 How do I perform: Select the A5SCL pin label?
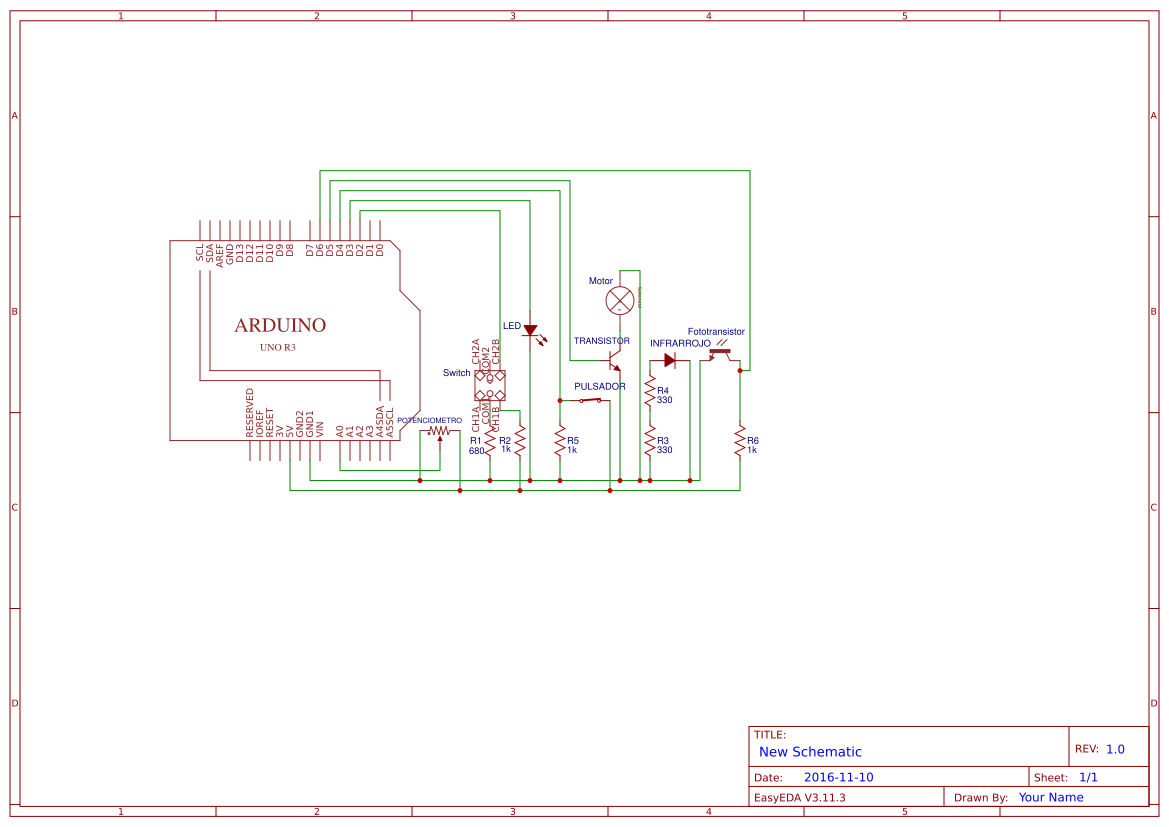(390, 422)
